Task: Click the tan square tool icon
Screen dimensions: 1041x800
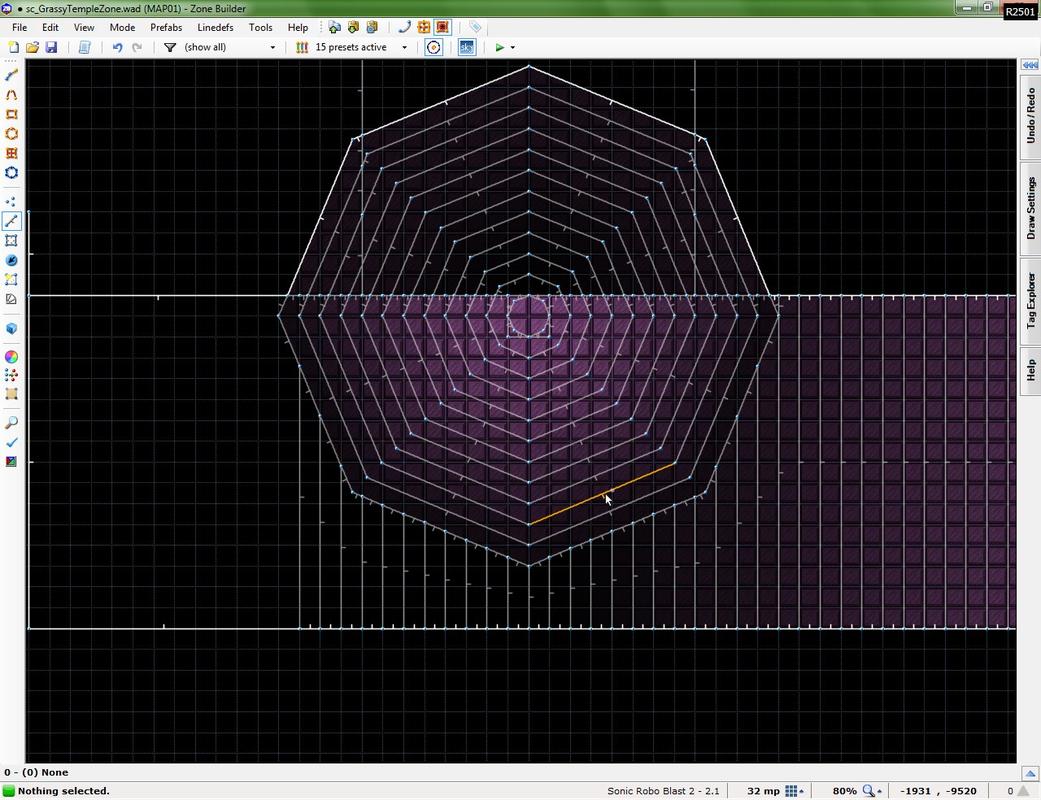Action: [x=11, y=394]
